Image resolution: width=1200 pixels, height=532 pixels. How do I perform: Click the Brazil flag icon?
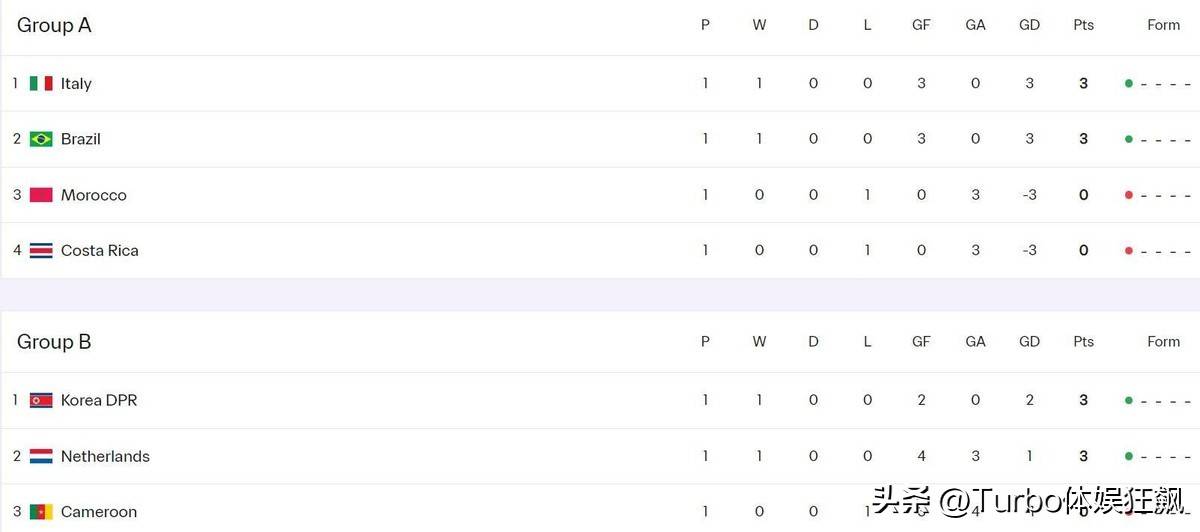click(41, 139)
